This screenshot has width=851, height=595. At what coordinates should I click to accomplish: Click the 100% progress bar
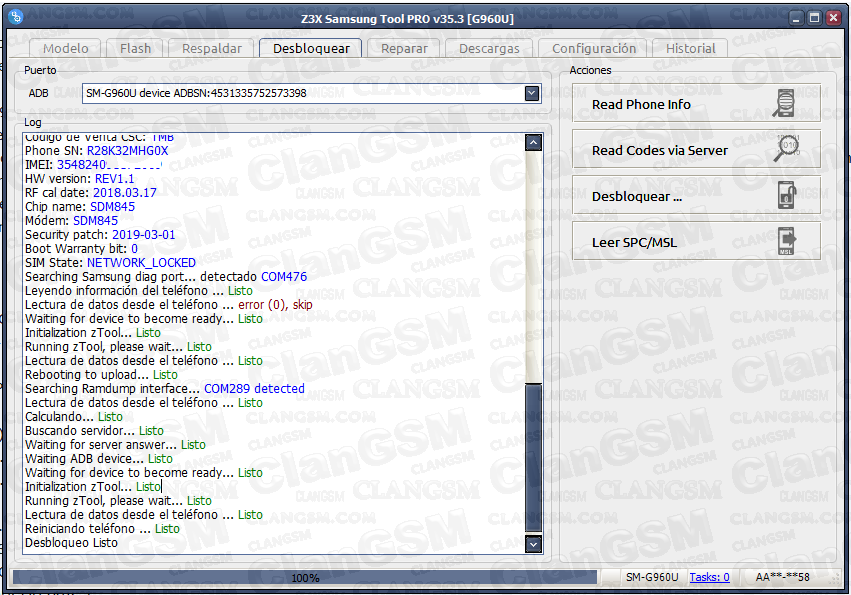(x=305, y=578)
